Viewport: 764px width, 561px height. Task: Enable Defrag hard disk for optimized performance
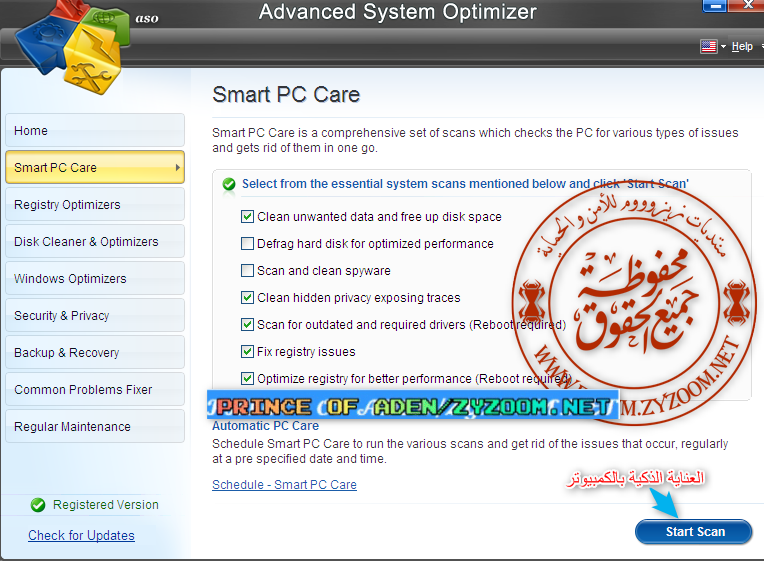pyautogui.click(x=248, y=243)
